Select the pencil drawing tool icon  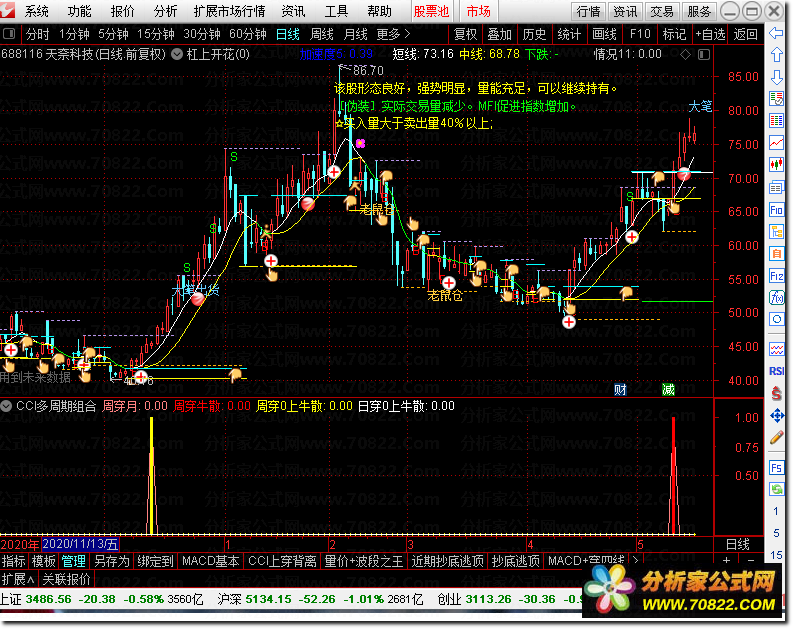click(x=776, y=438)
